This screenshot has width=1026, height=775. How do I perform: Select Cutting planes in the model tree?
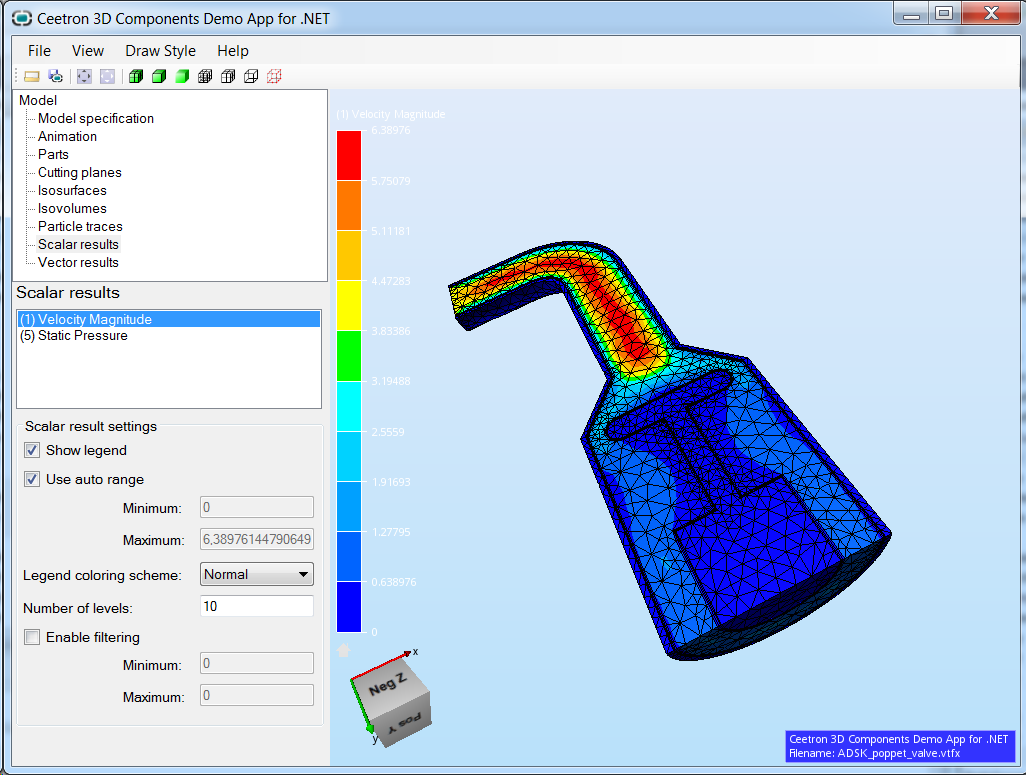[79, 172]
